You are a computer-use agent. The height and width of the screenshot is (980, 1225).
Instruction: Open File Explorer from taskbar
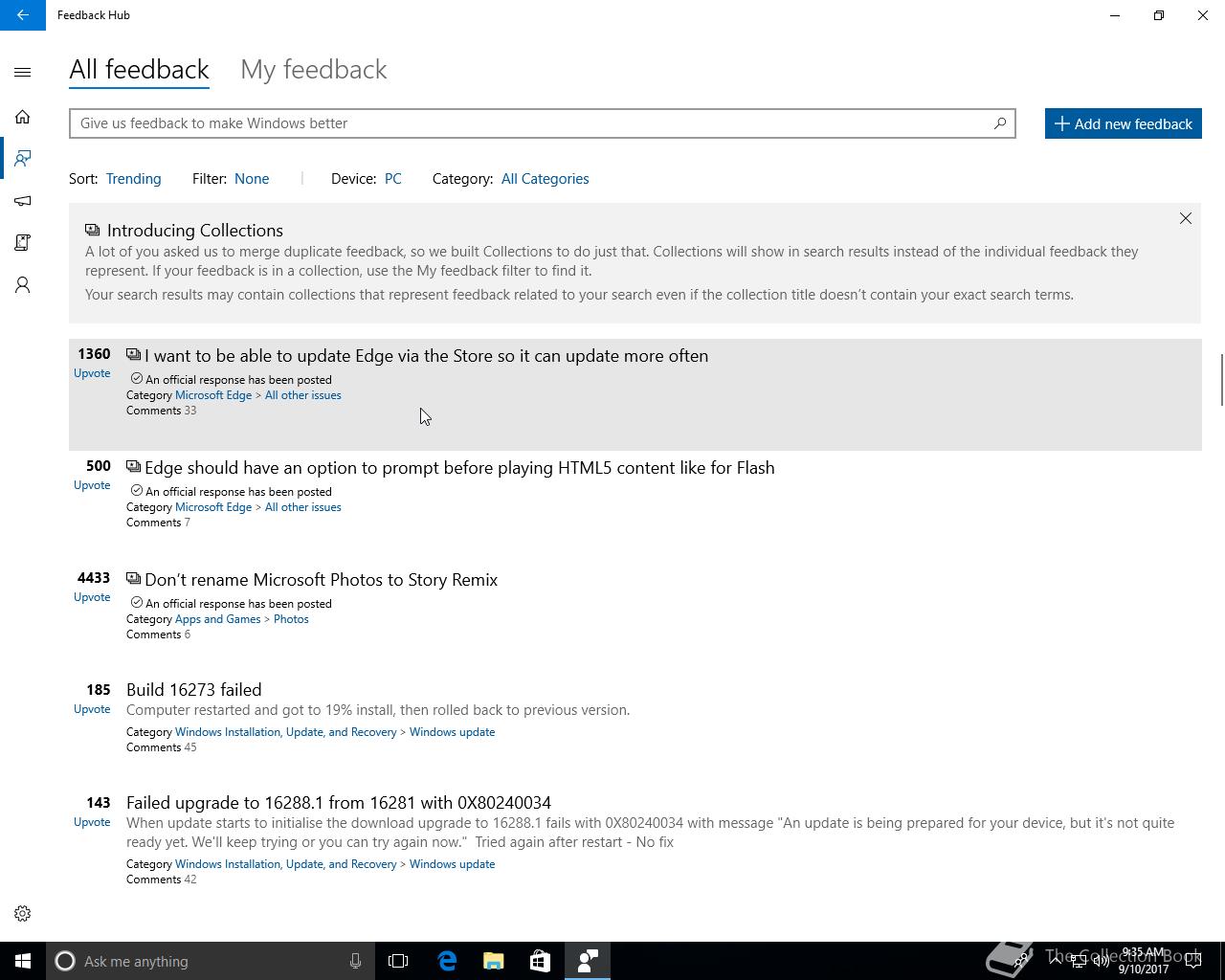pos(494,961)
